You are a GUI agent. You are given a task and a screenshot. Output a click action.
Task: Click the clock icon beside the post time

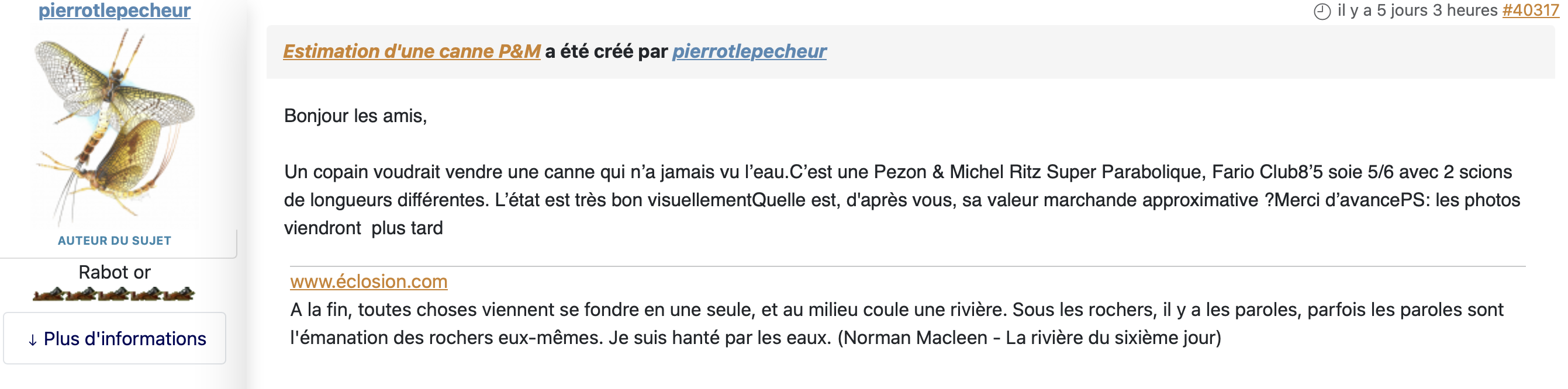pos(1322,12)
